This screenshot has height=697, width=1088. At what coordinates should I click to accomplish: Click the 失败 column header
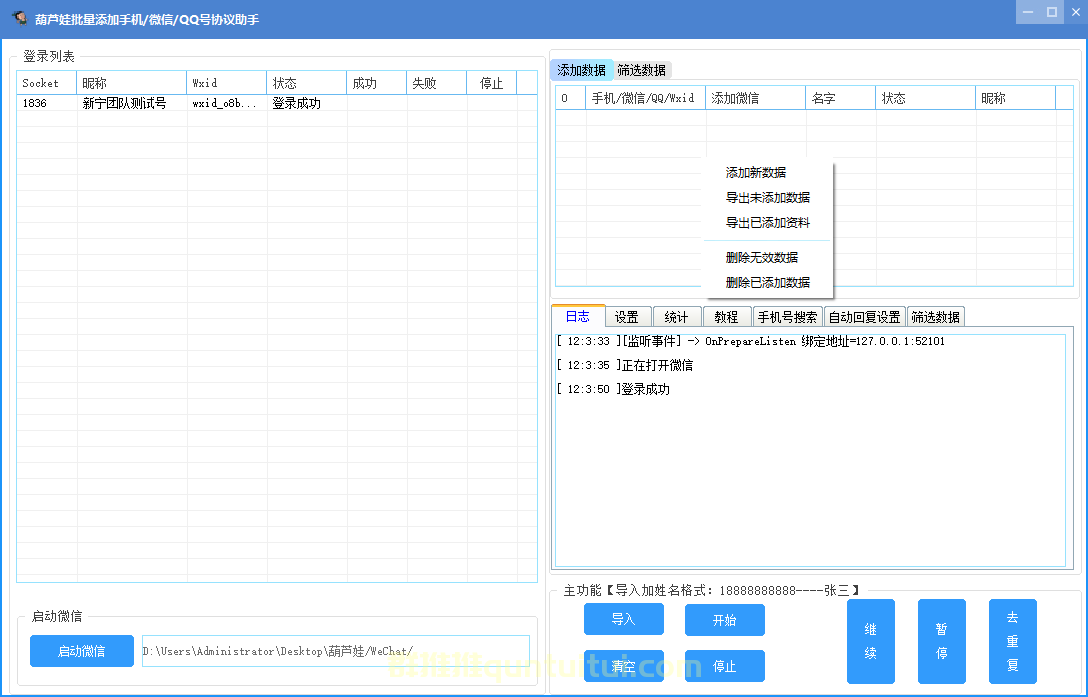tap(436, 83)
